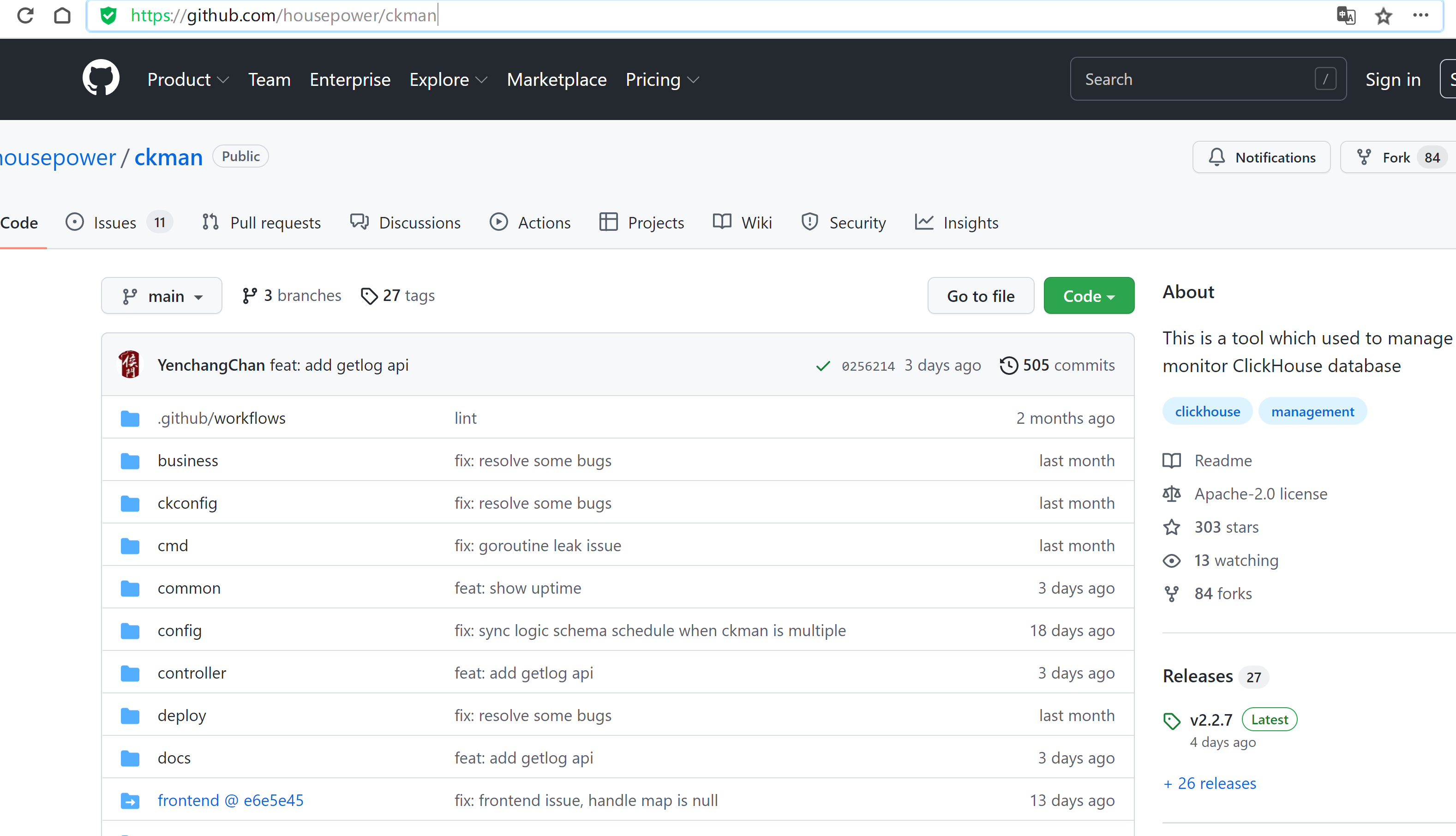Screen dimensions: 1456x836
Task: Open the ckman repository name link
Action: (x=168, y=157)
